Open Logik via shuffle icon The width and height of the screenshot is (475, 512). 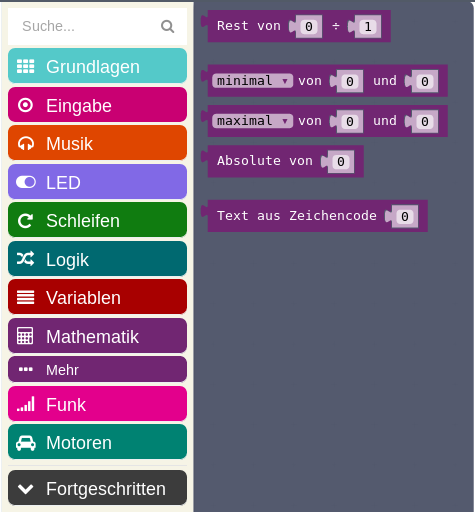(25, 259)
